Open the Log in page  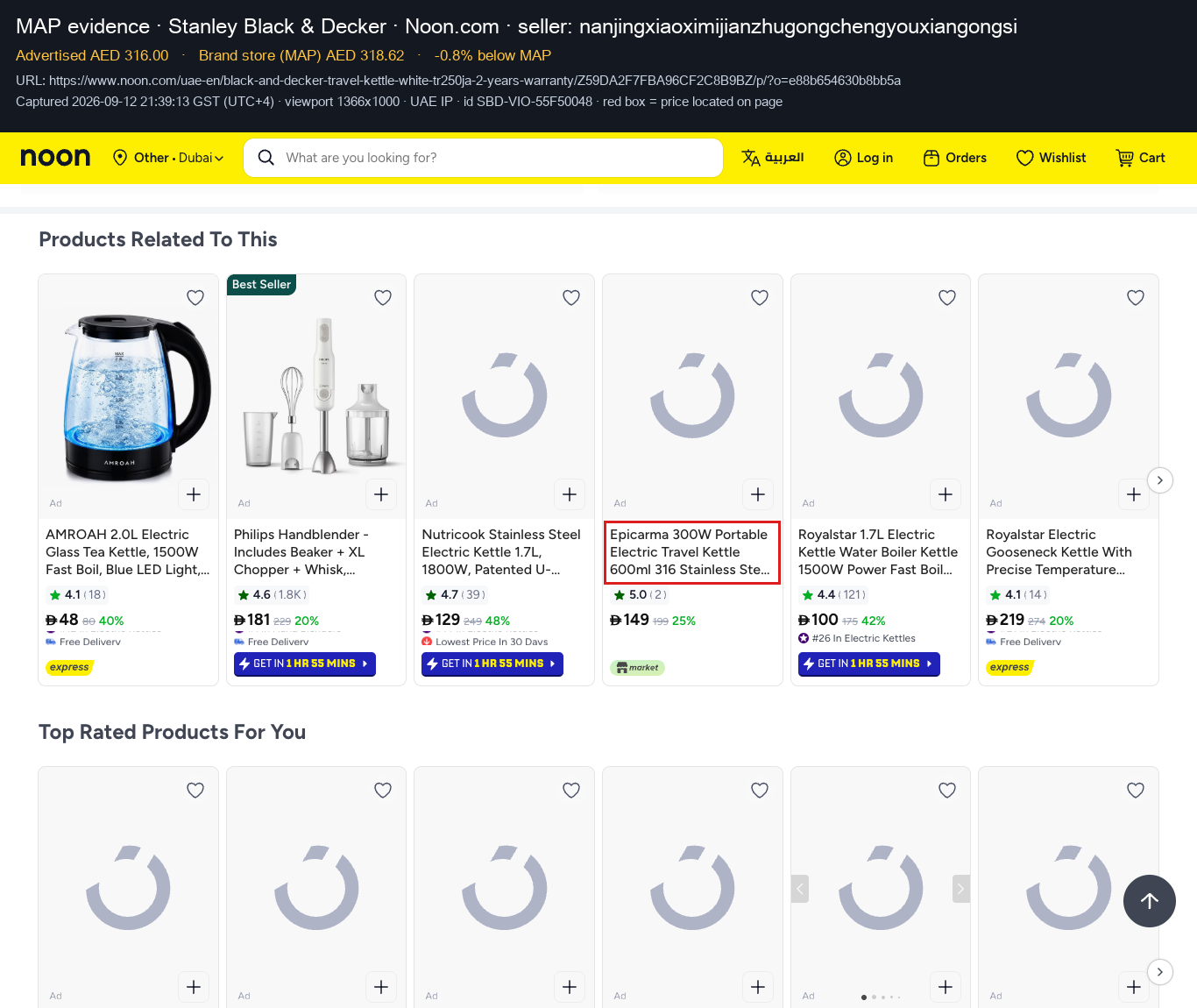[x=864, y=158]
